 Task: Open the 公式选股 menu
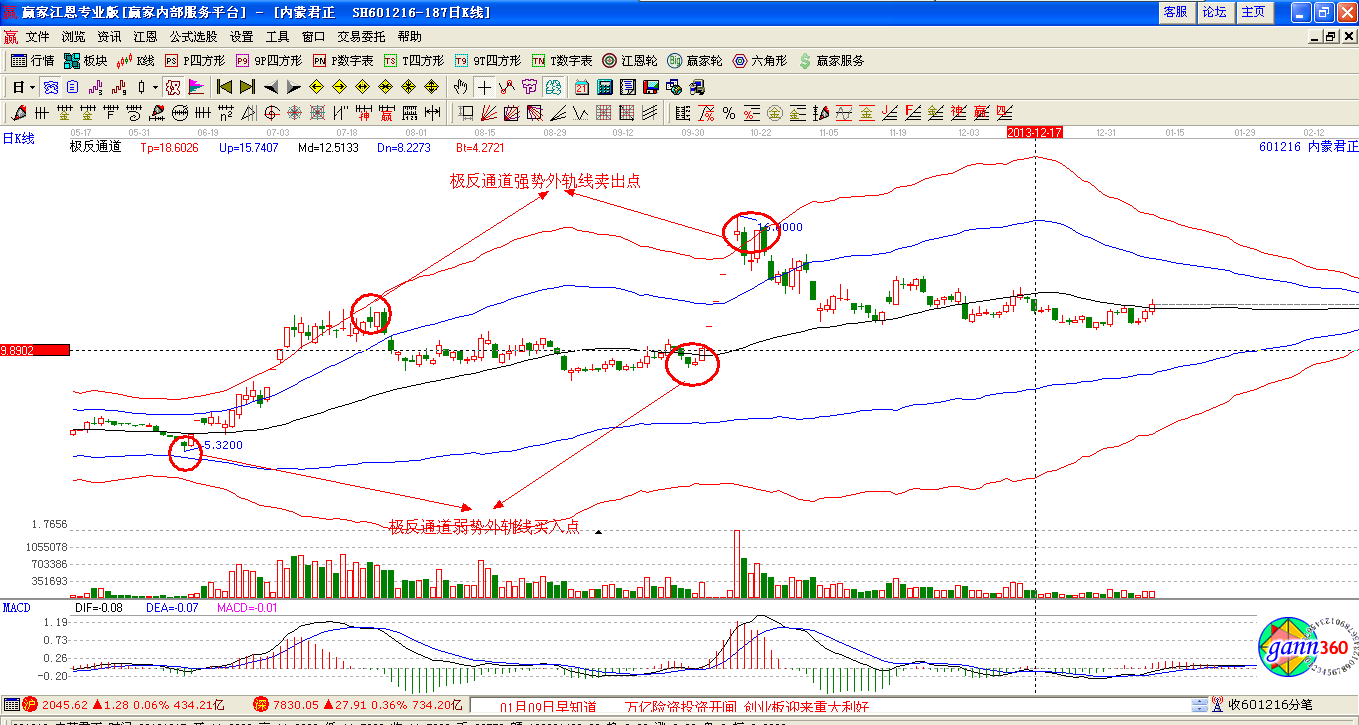(x=193, y=37)
